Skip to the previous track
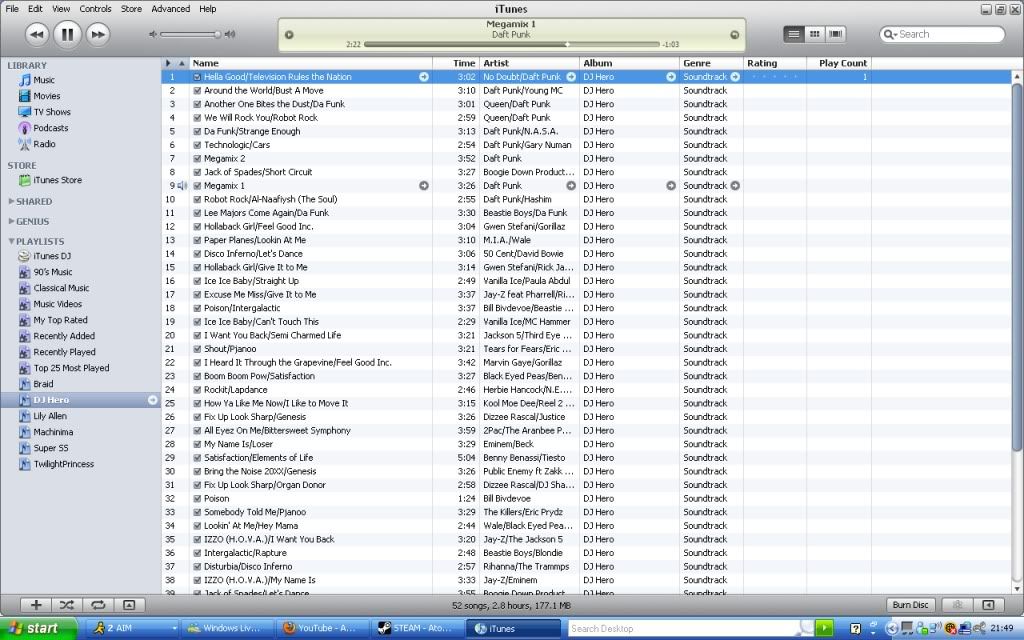The width and height of the screenshot is (1024, 640). (37, 34)
